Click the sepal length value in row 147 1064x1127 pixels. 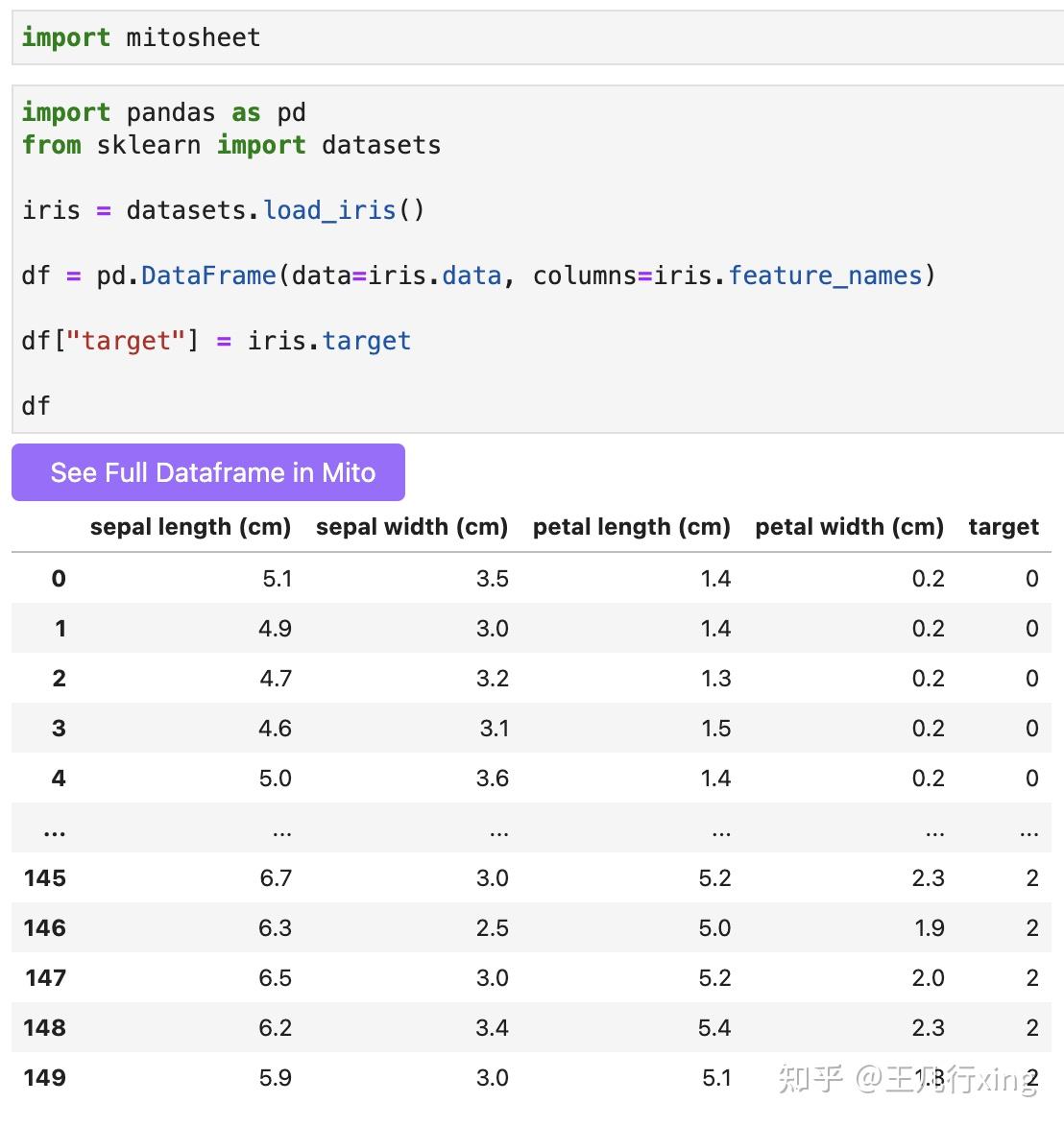(276, 978)
